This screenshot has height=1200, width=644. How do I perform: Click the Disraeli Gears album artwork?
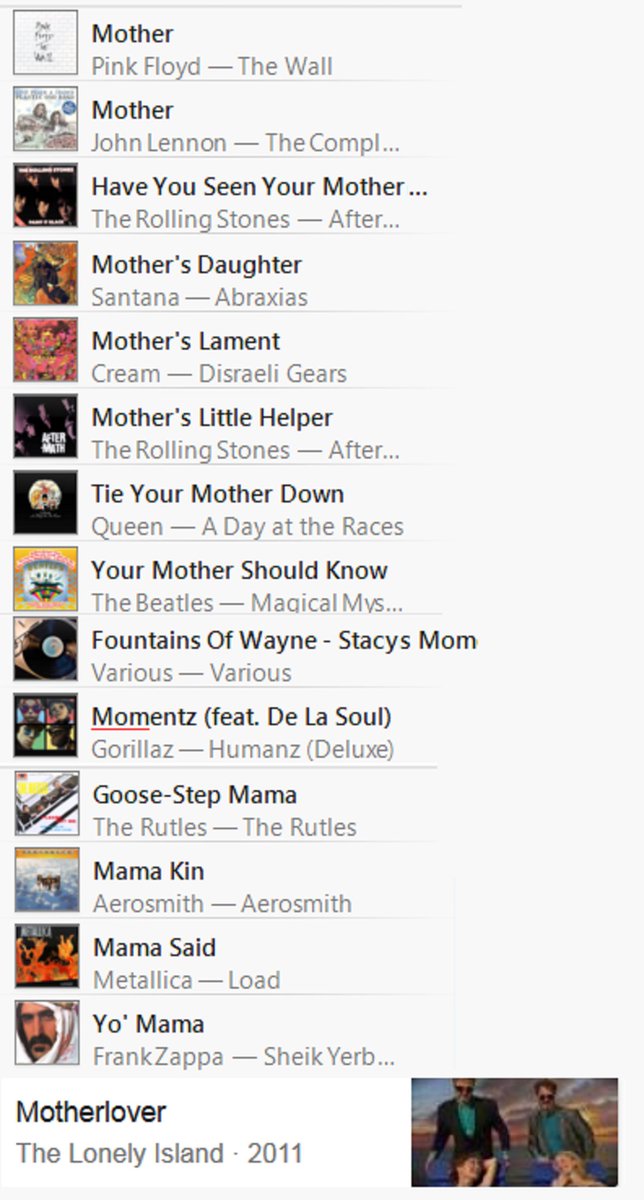45,350
